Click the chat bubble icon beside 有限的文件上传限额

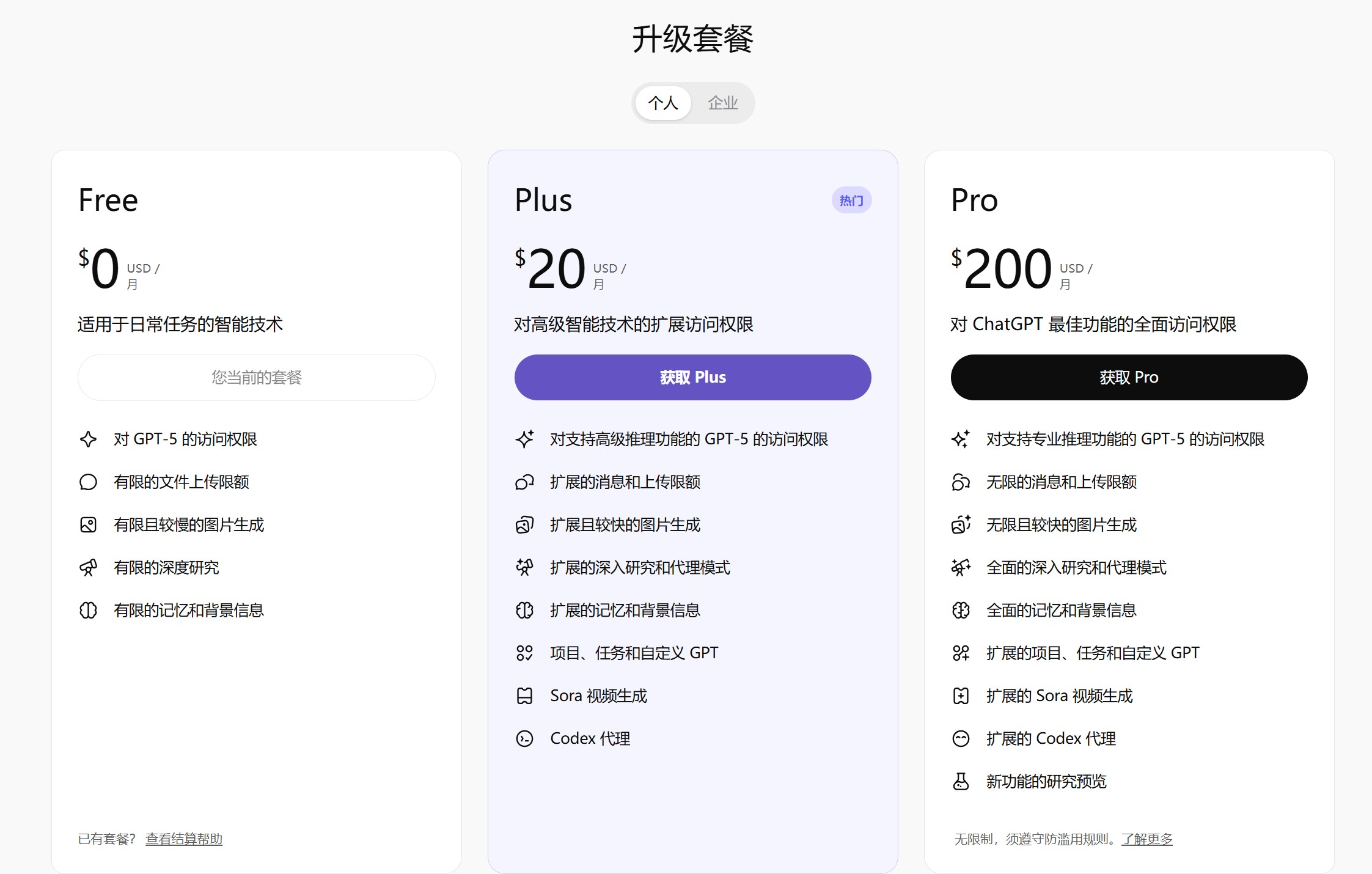click(88, 482)
